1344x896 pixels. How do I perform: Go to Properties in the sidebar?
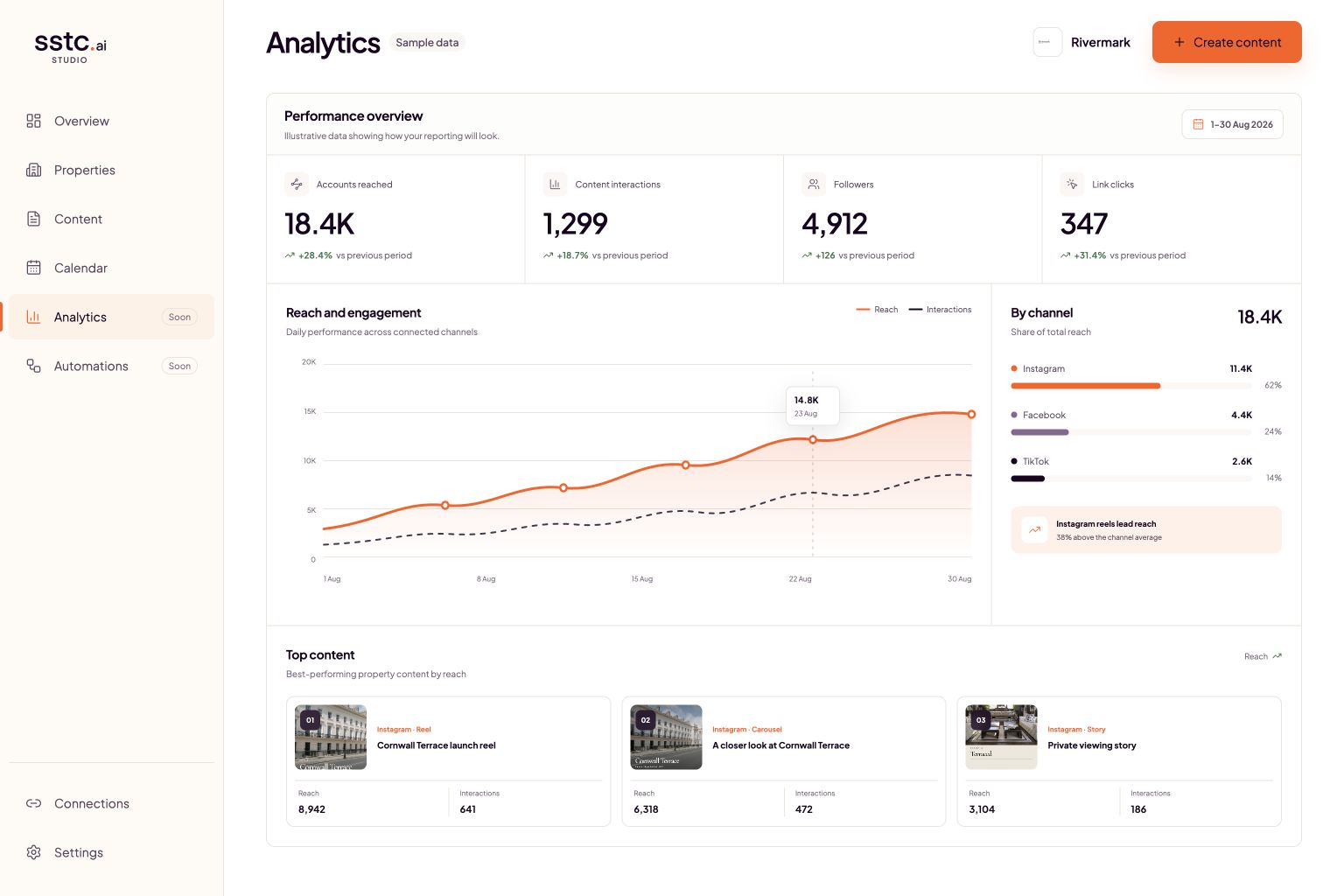click(x=111, y=170)
